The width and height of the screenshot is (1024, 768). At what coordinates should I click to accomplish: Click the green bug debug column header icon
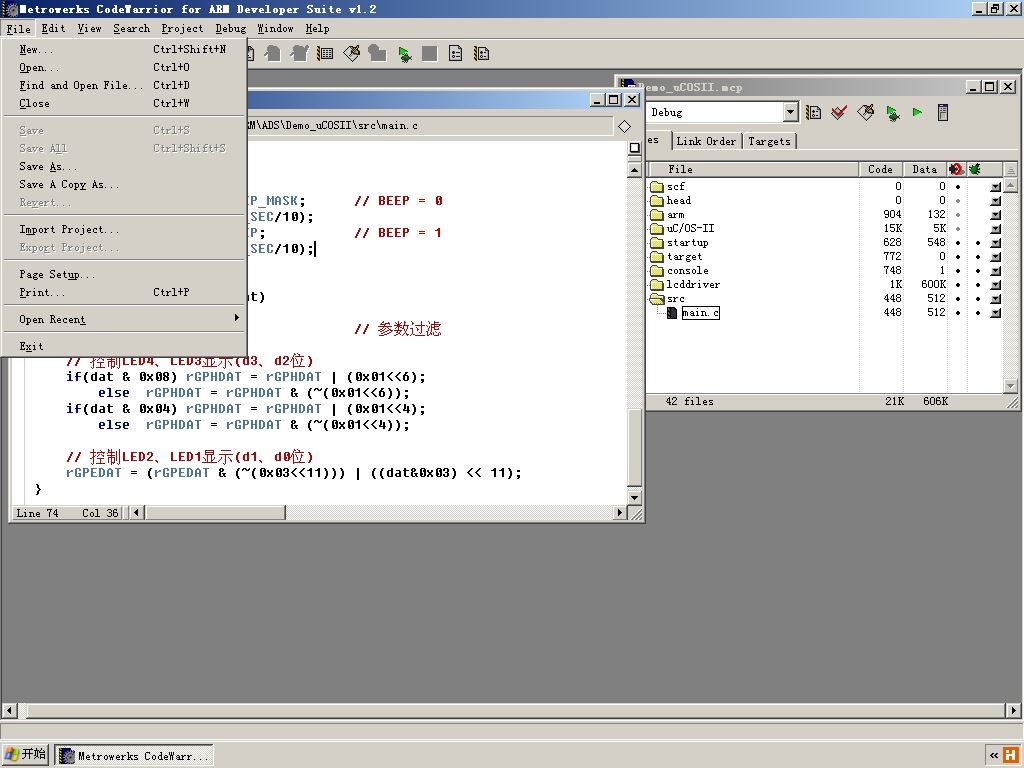(974, 169)
